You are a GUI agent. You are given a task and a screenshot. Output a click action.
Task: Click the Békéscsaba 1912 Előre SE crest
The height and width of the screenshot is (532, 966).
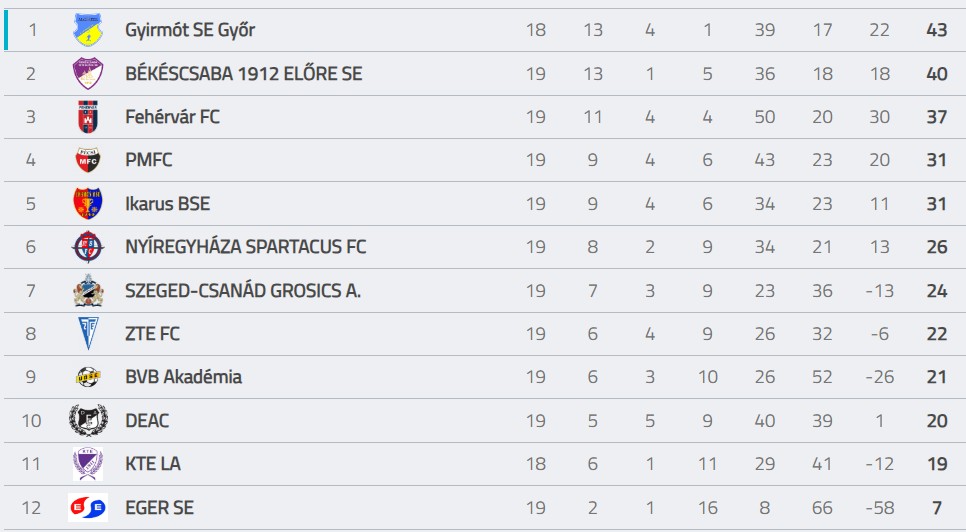point(88,73)
